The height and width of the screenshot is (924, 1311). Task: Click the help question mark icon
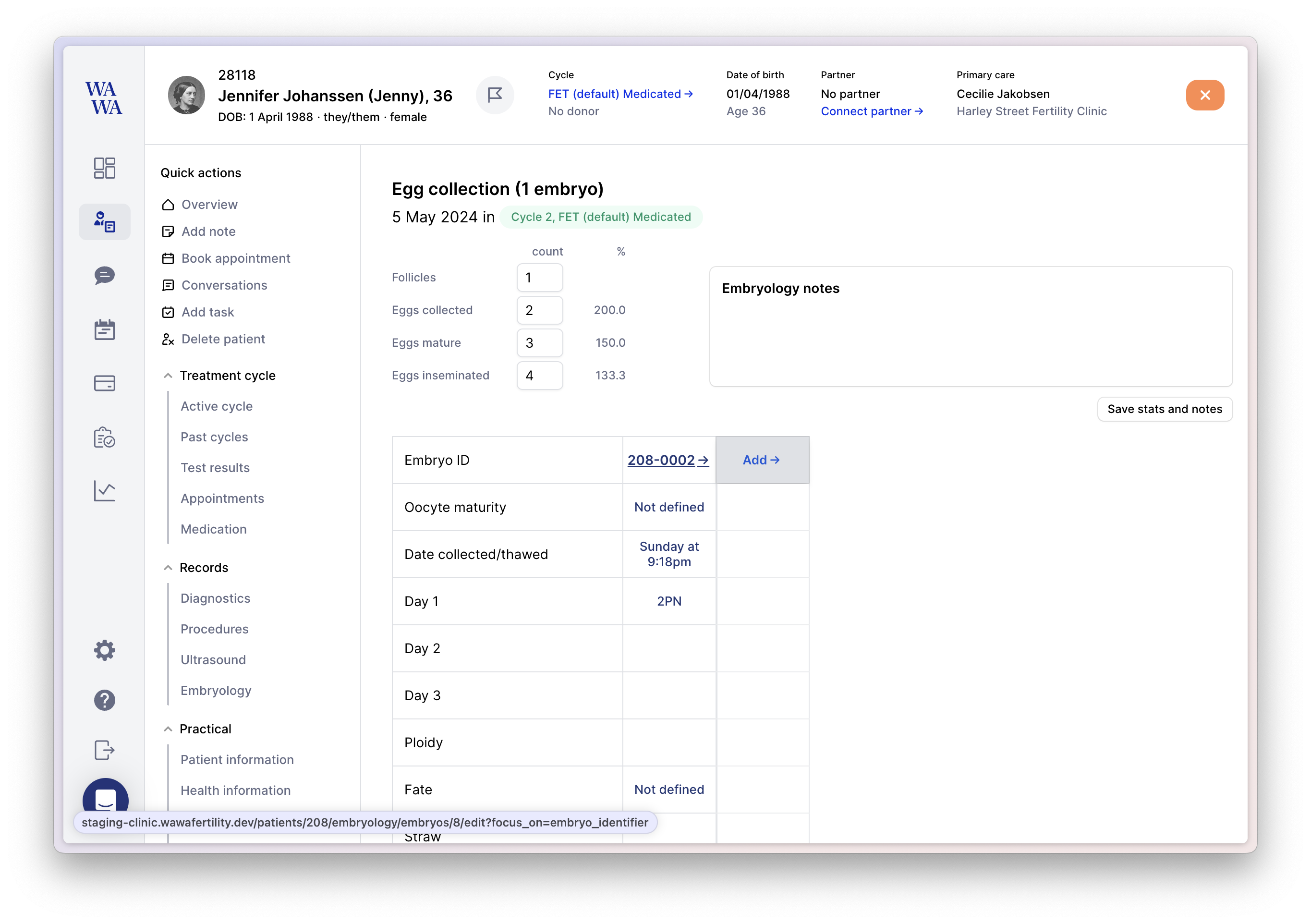(105, 700)
